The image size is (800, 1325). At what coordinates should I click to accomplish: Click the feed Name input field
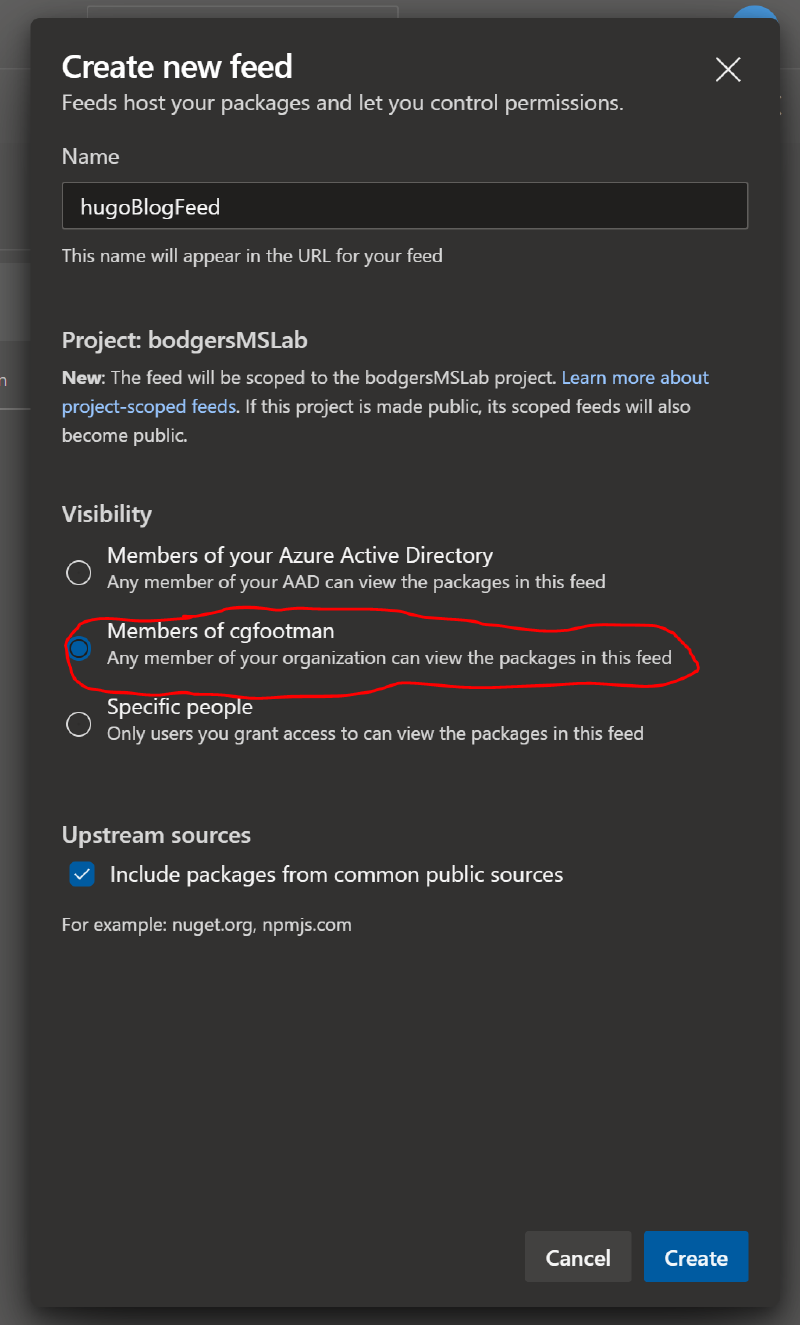point(404,206)
